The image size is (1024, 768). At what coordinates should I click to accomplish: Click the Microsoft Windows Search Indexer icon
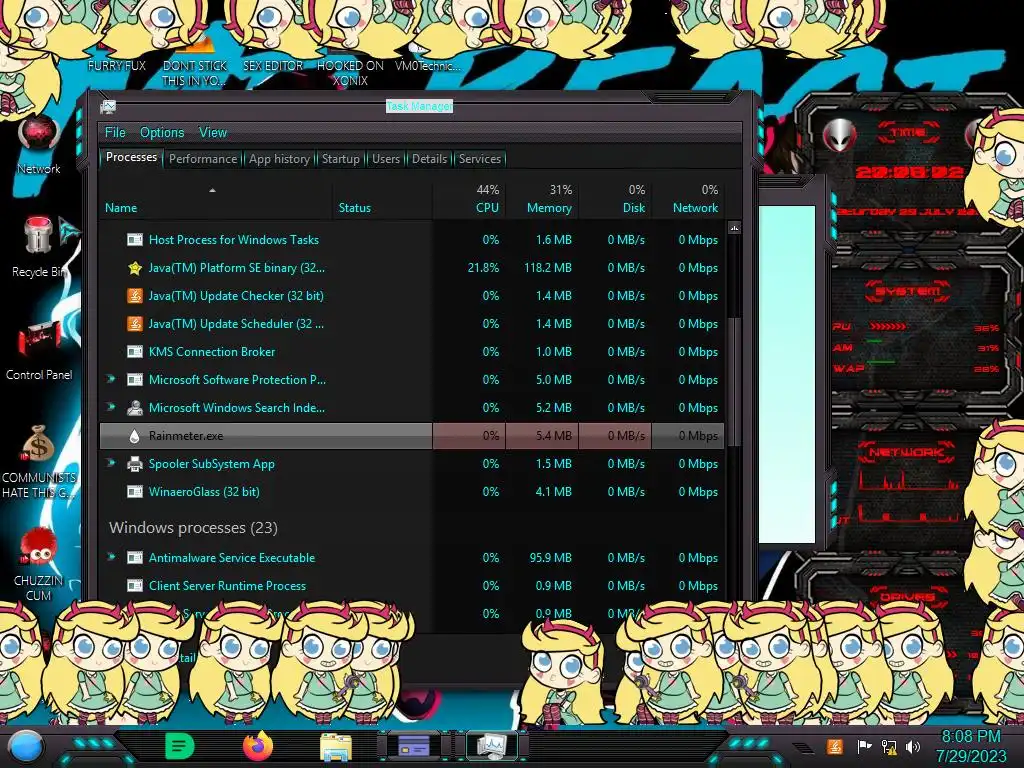click(135, 408)
